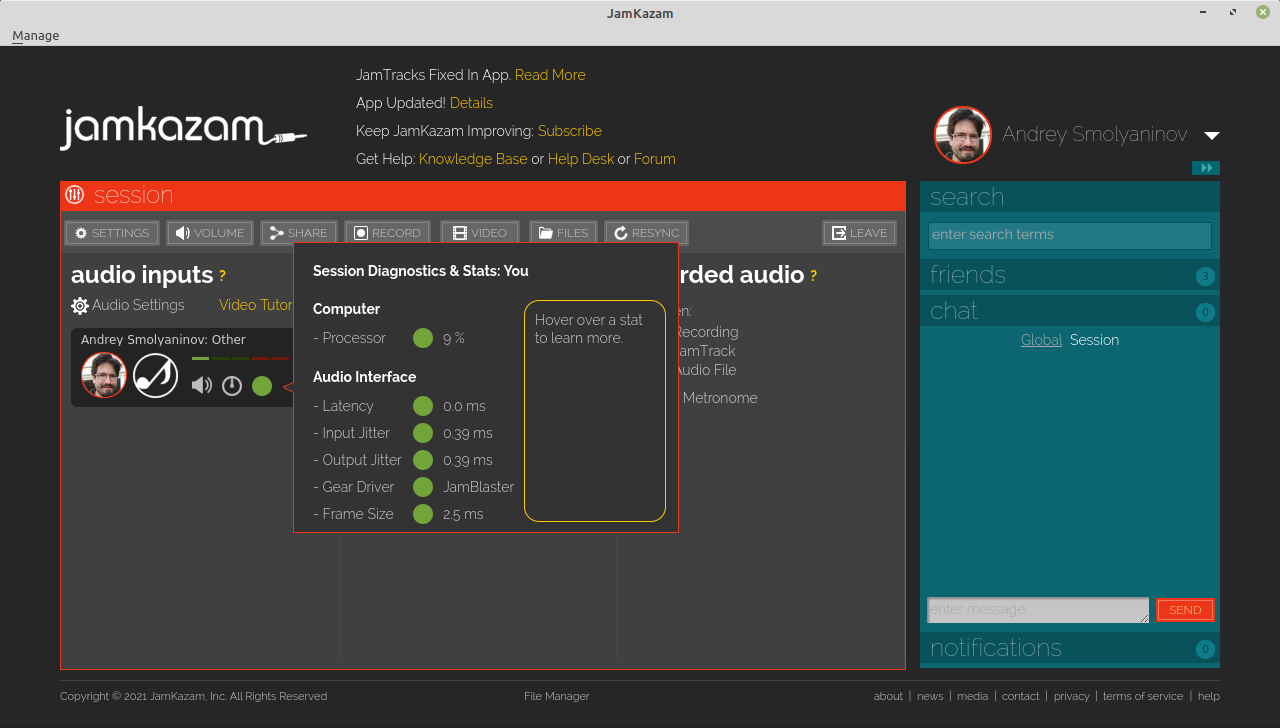Screen dimensions: 1280x728
Task: Click the speaker mute icon on Andrey's track
Action: pyautogui.click(x=202, y=385)
